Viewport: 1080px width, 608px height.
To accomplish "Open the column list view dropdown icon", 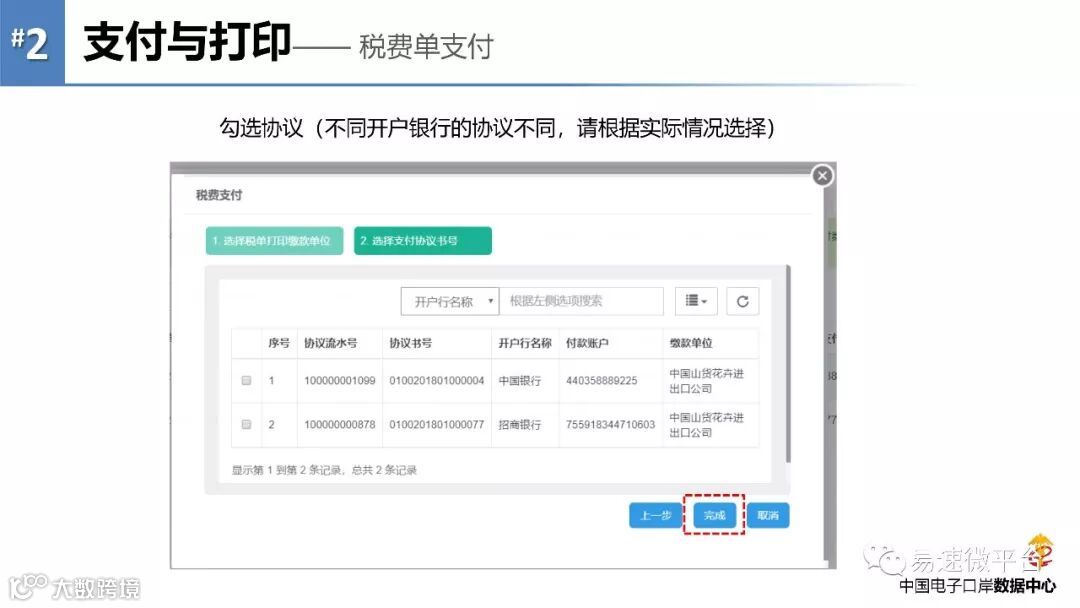I will 696,301.
